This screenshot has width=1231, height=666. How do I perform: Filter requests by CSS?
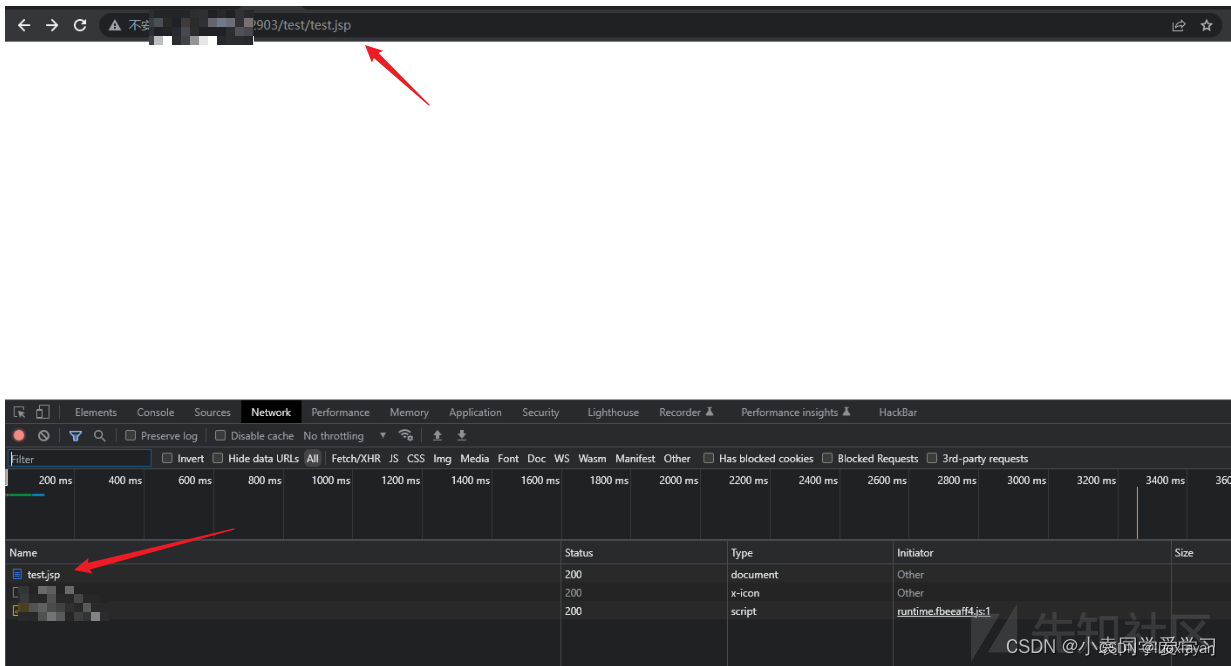click(x=416, y=459)
